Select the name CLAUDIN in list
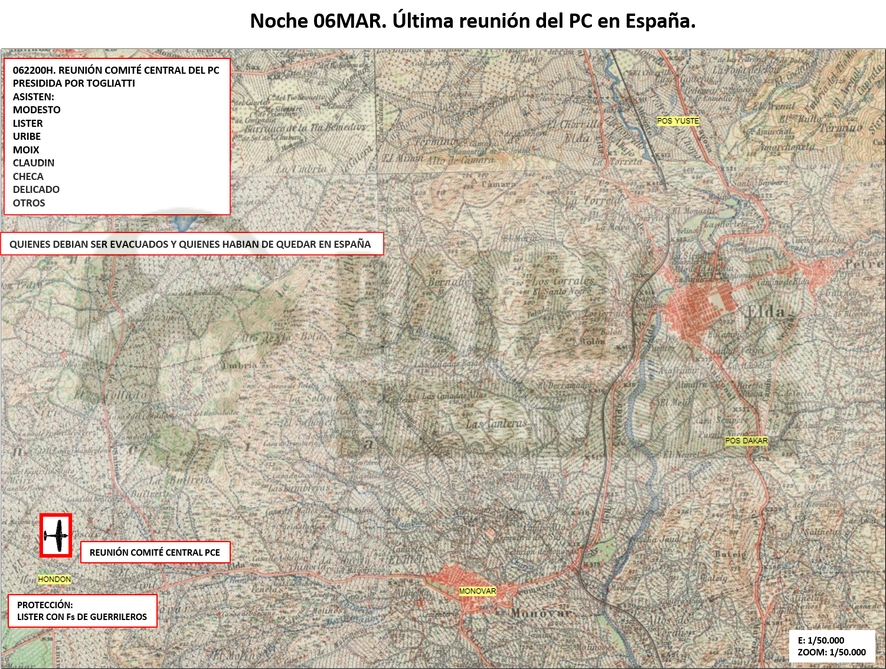This screenshot has height=669, width=886. (x=34, y=163)
